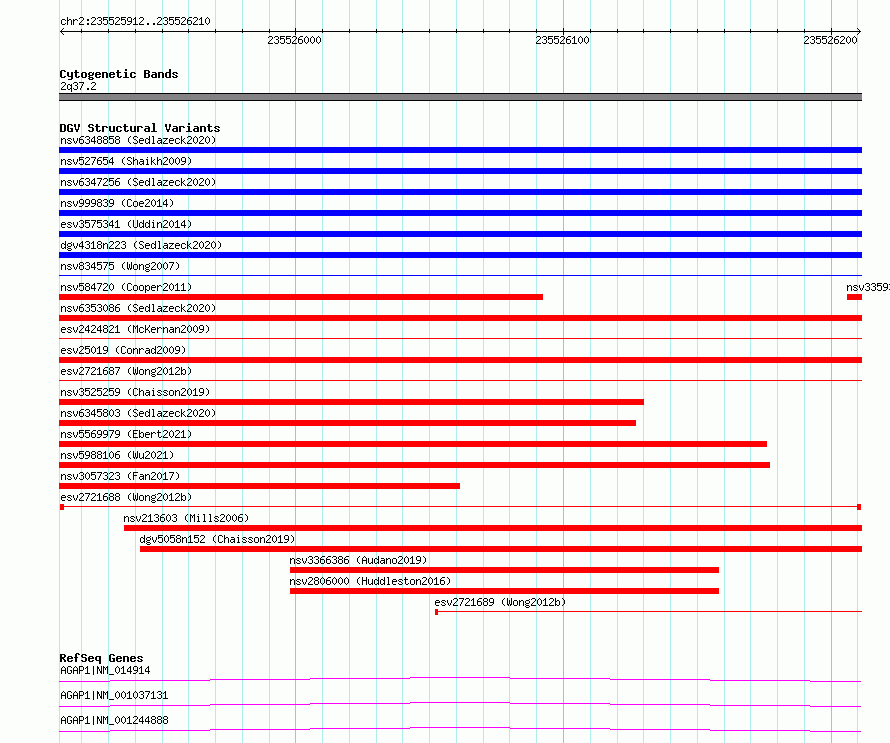Open variant nsv2806000 (Huddleston2016)

pyautogui.click(x=370, y=581)
